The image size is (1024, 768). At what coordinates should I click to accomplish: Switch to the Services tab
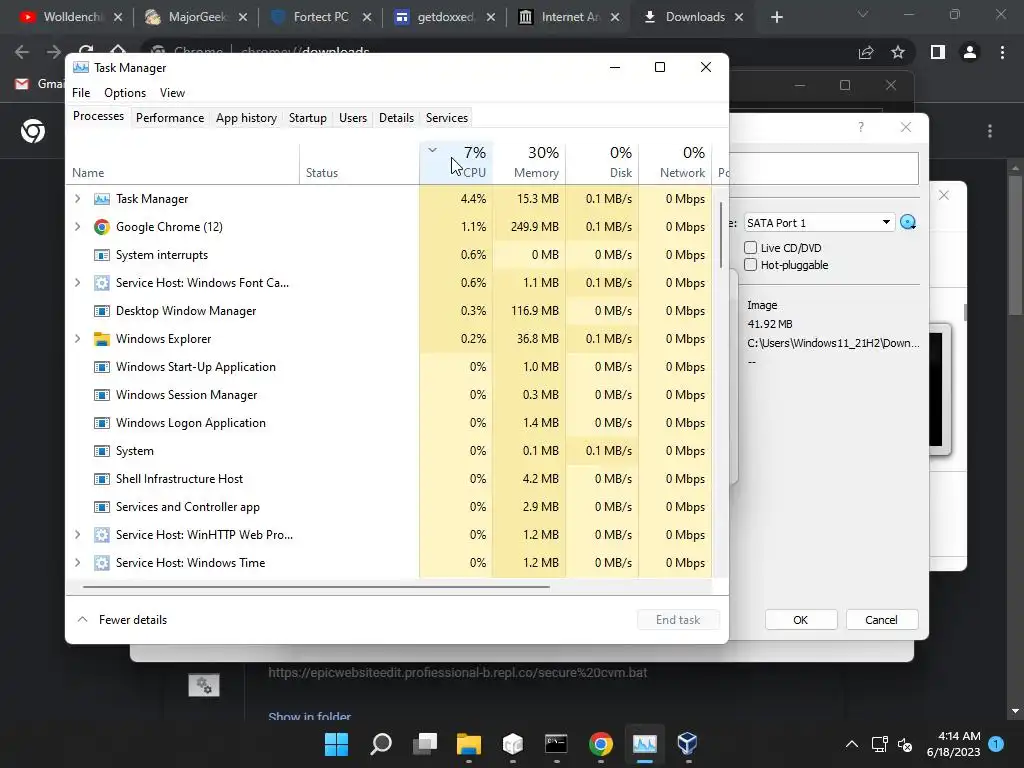[x=447, y=118]
